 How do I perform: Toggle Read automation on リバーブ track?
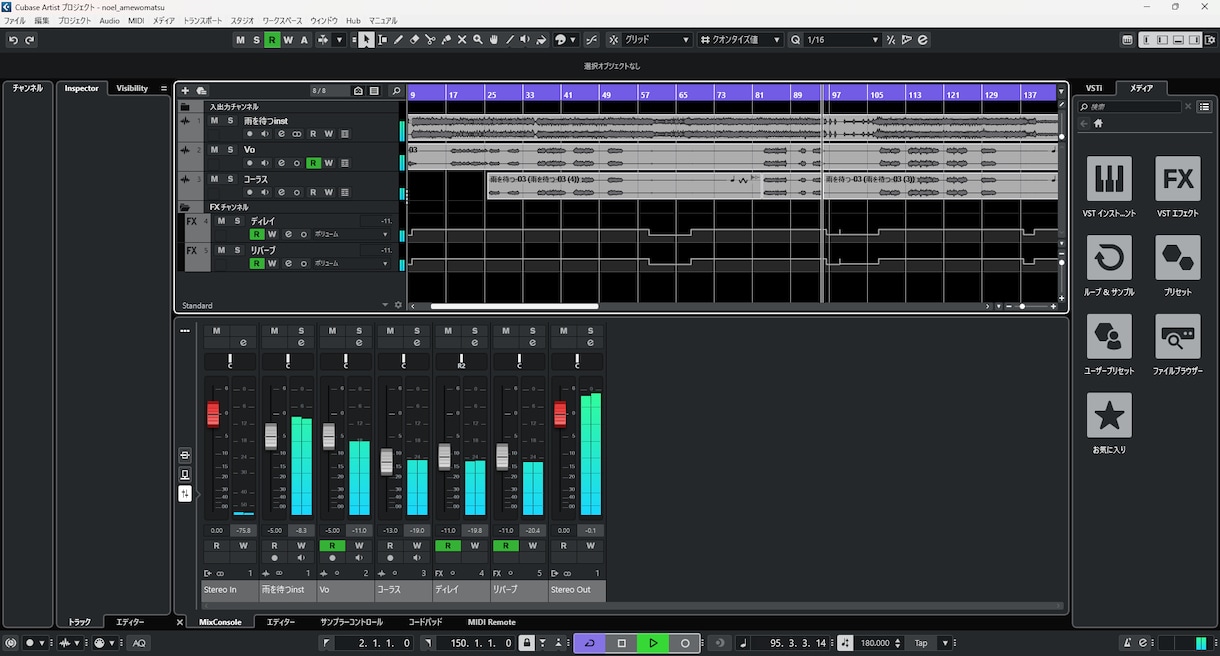tap(257, 263)
